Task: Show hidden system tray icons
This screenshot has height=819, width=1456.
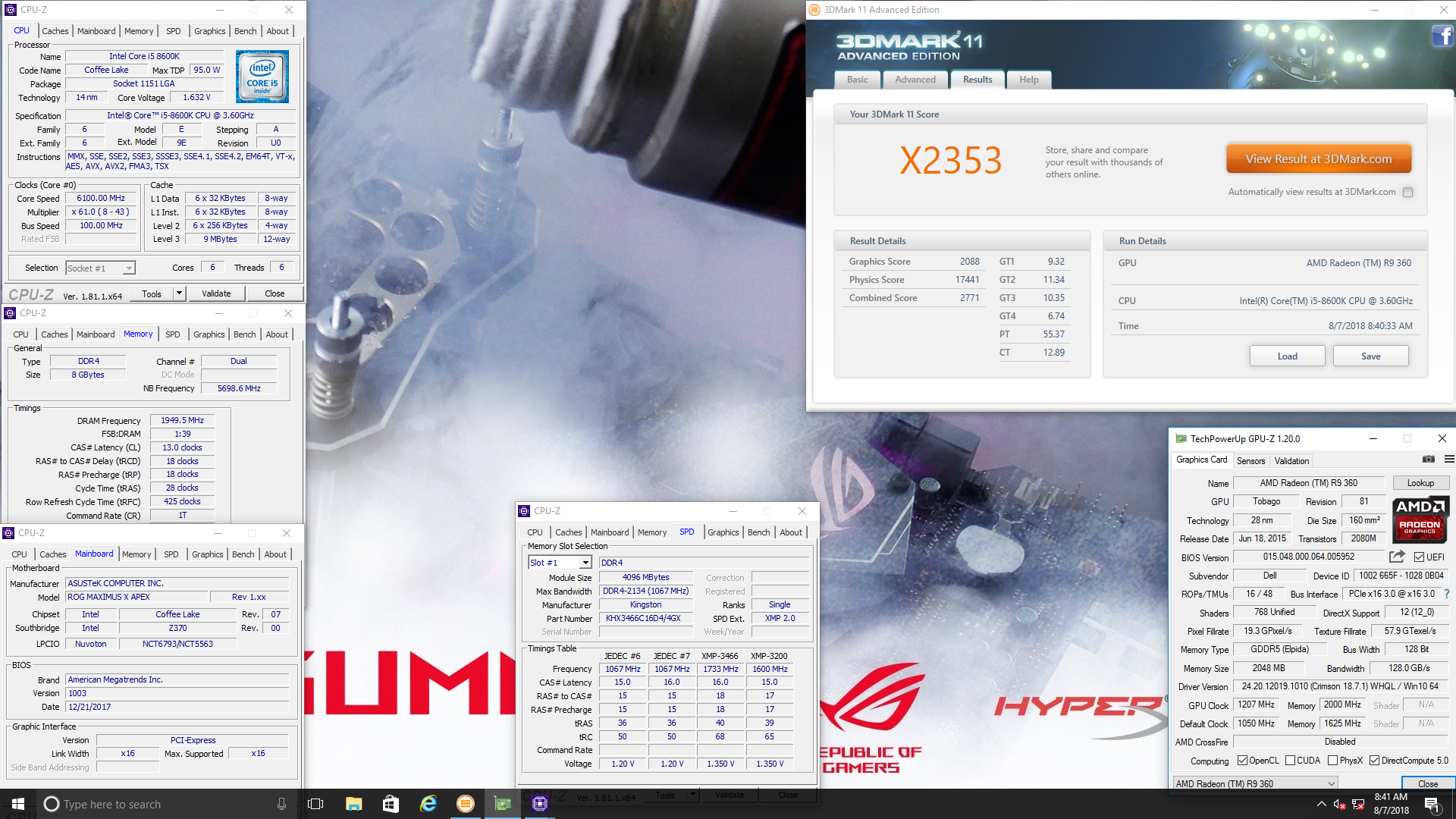Action: pos(1322,804)
